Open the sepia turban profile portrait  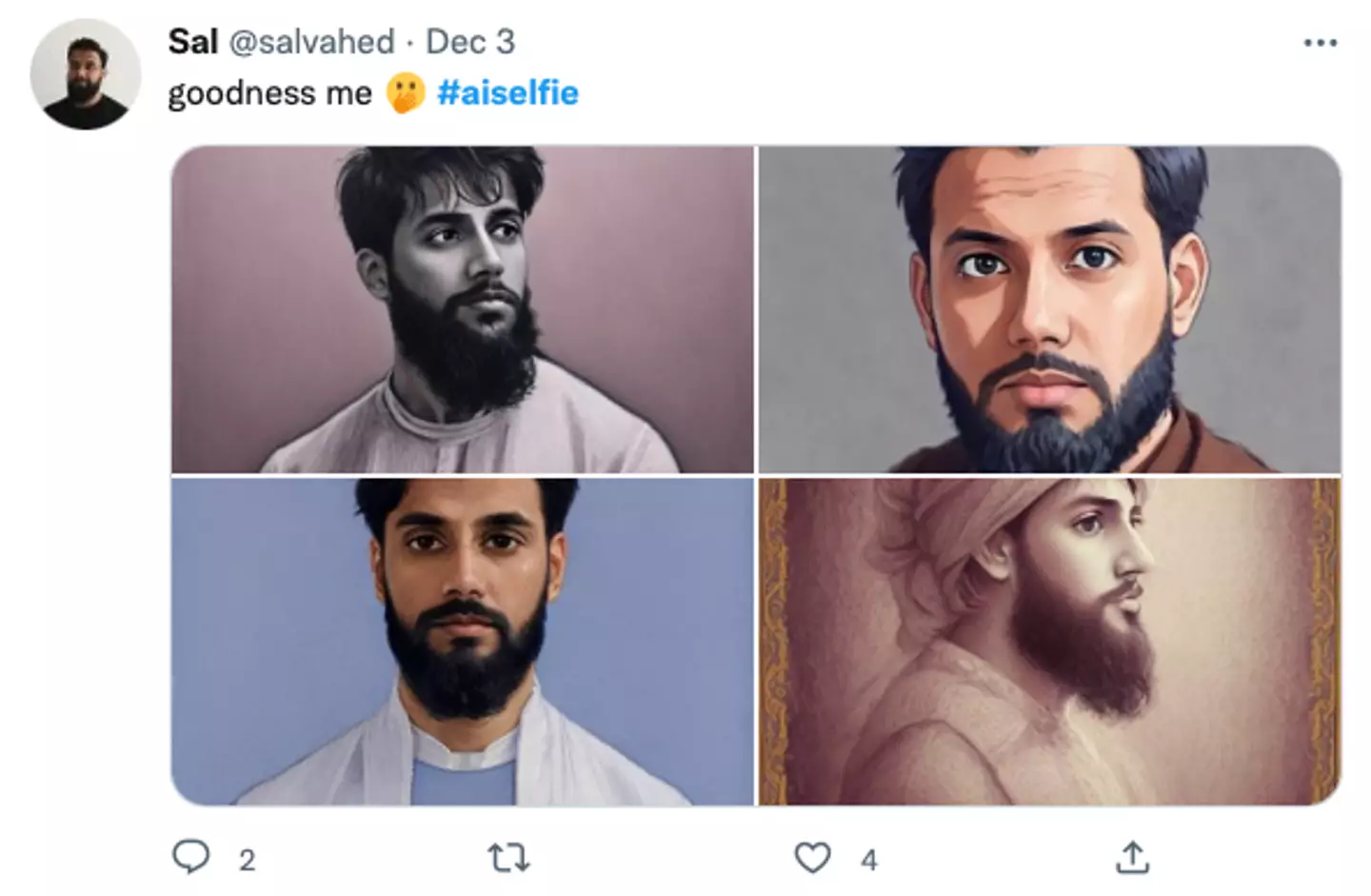(1049, 642)
